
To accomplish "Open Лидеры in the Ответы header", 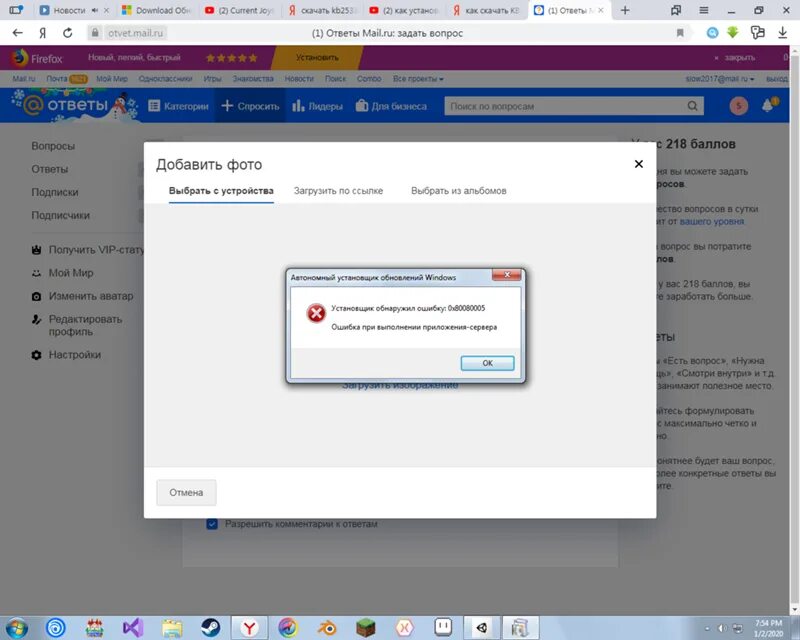I will pos(317,106).
